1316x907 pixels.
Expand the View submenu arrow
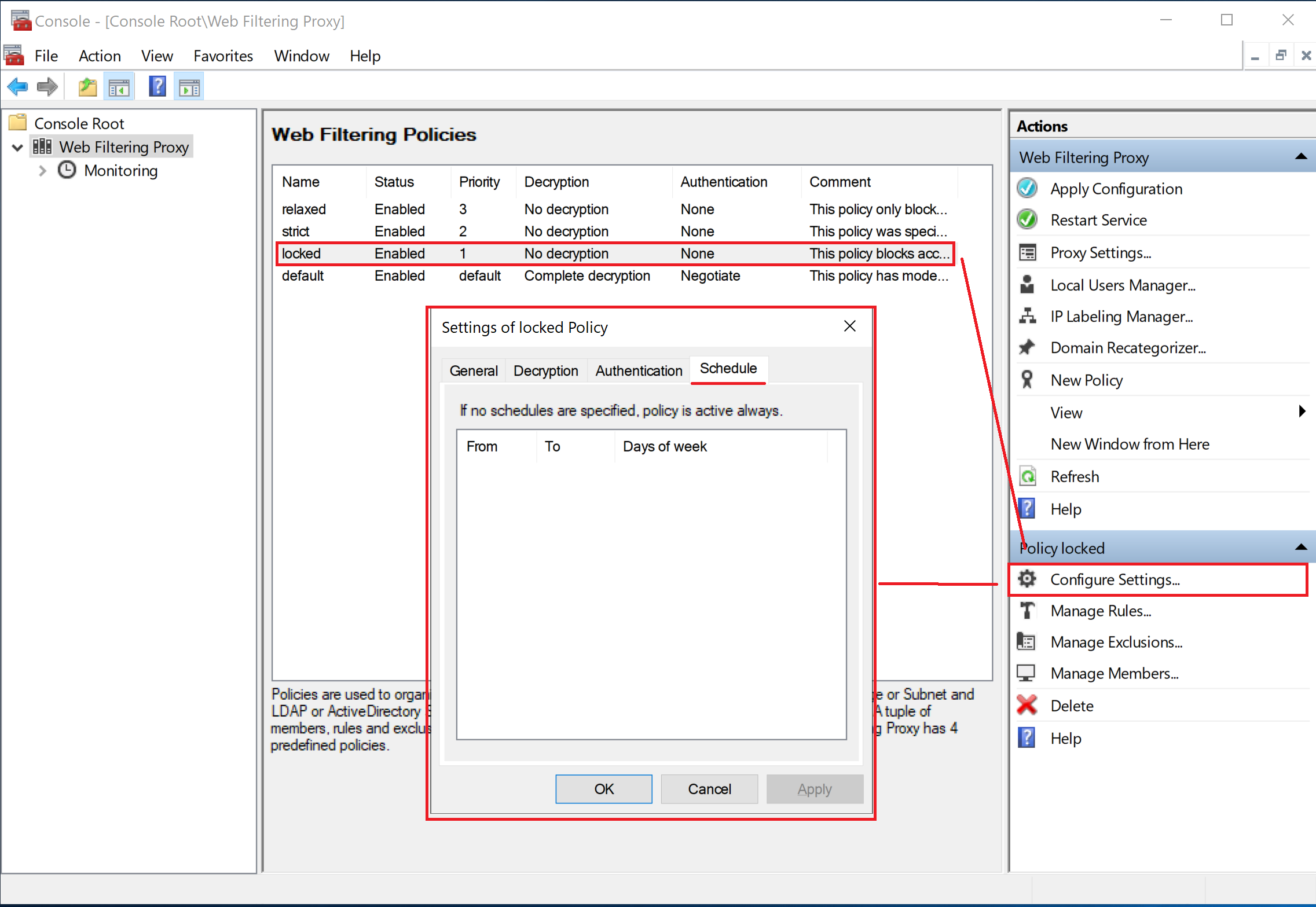pyautogui.click(x=1302, y=412)
